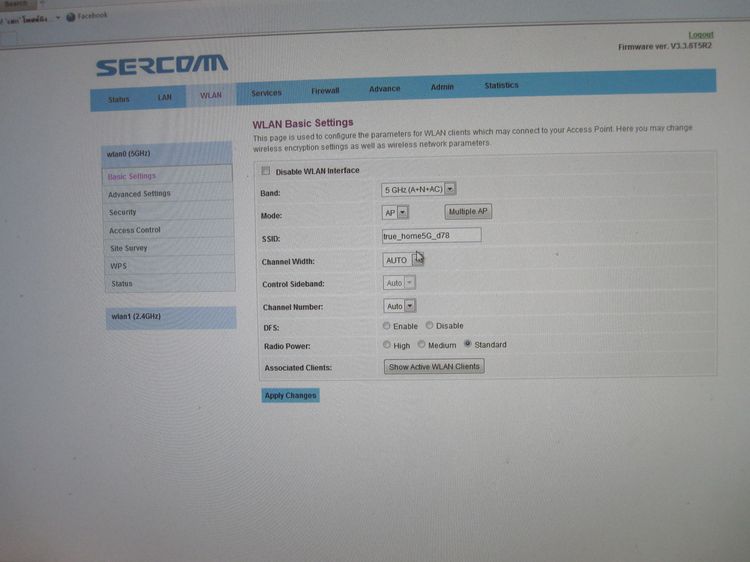Click the Associated Clients label
This screenshot has width=750, height=562.
(298, 368)
